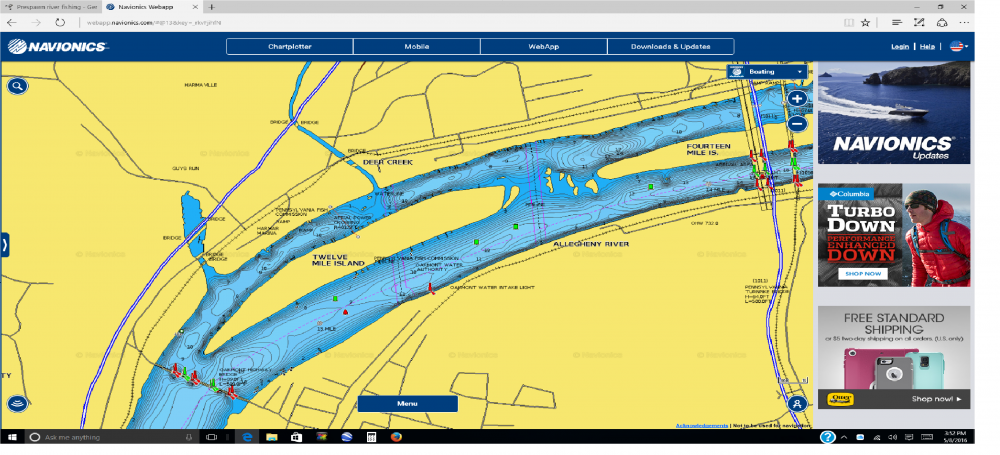Image resolution: width=1000 pixels, height=455 pixels.
Task: Open Edge More actions menu
Action: pos(965,22)
